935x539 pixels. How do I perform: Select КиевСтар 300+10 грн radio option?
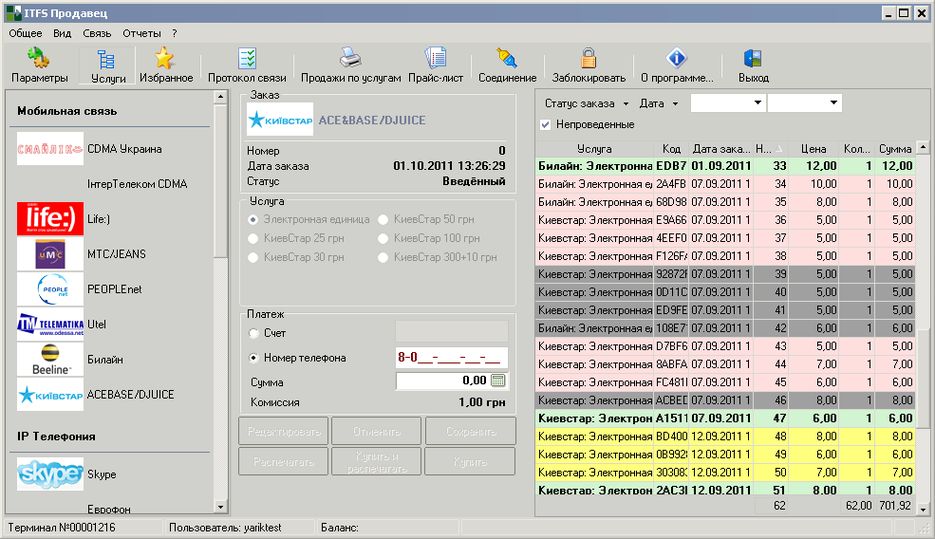pyautogui.click(x=383, y=258)
